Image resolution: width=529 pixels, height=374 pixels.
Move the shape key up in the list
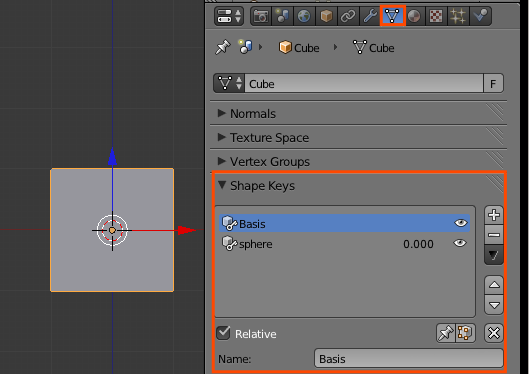494,285
